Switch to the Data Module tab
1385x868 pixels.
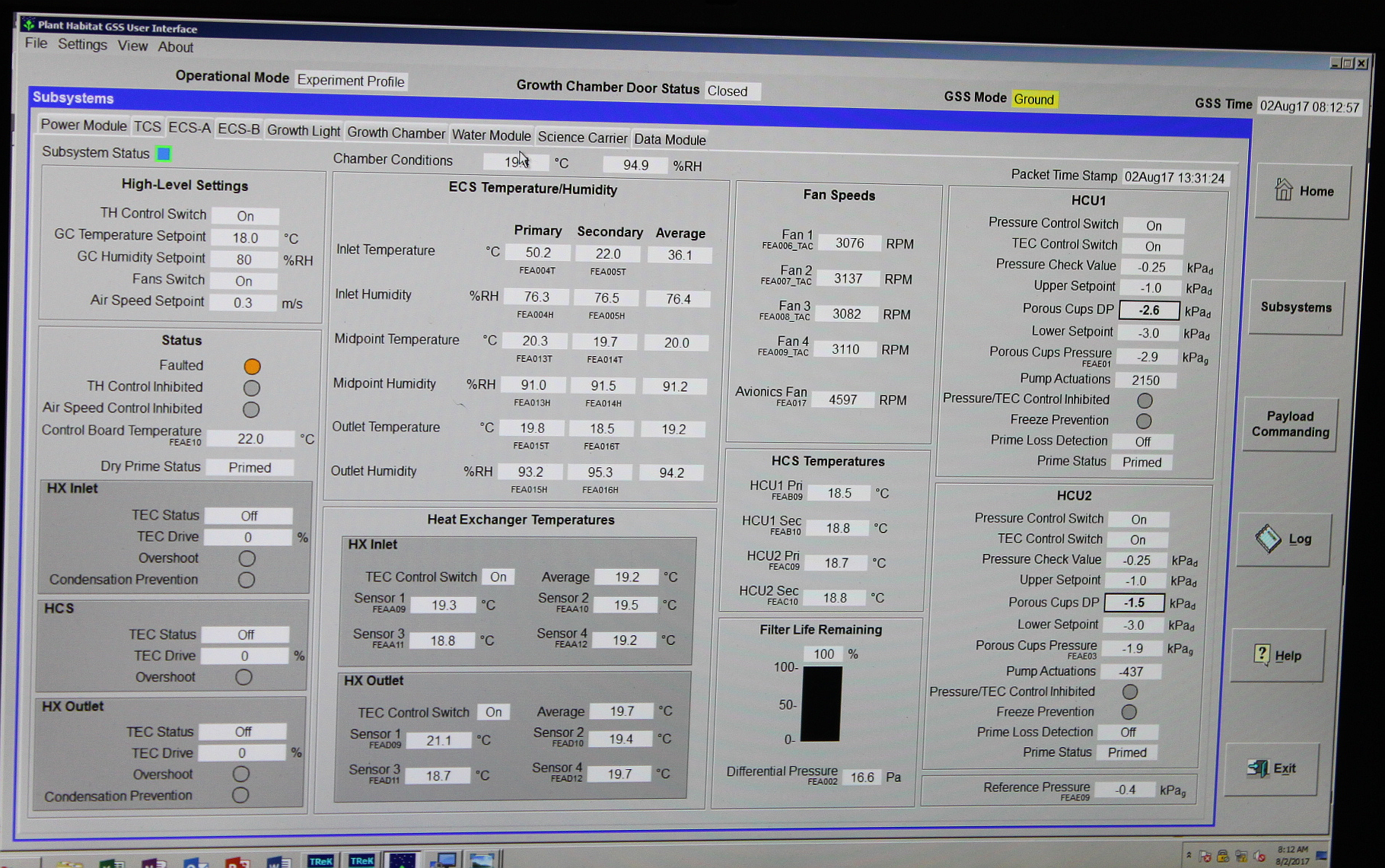(x=670, y=139)
